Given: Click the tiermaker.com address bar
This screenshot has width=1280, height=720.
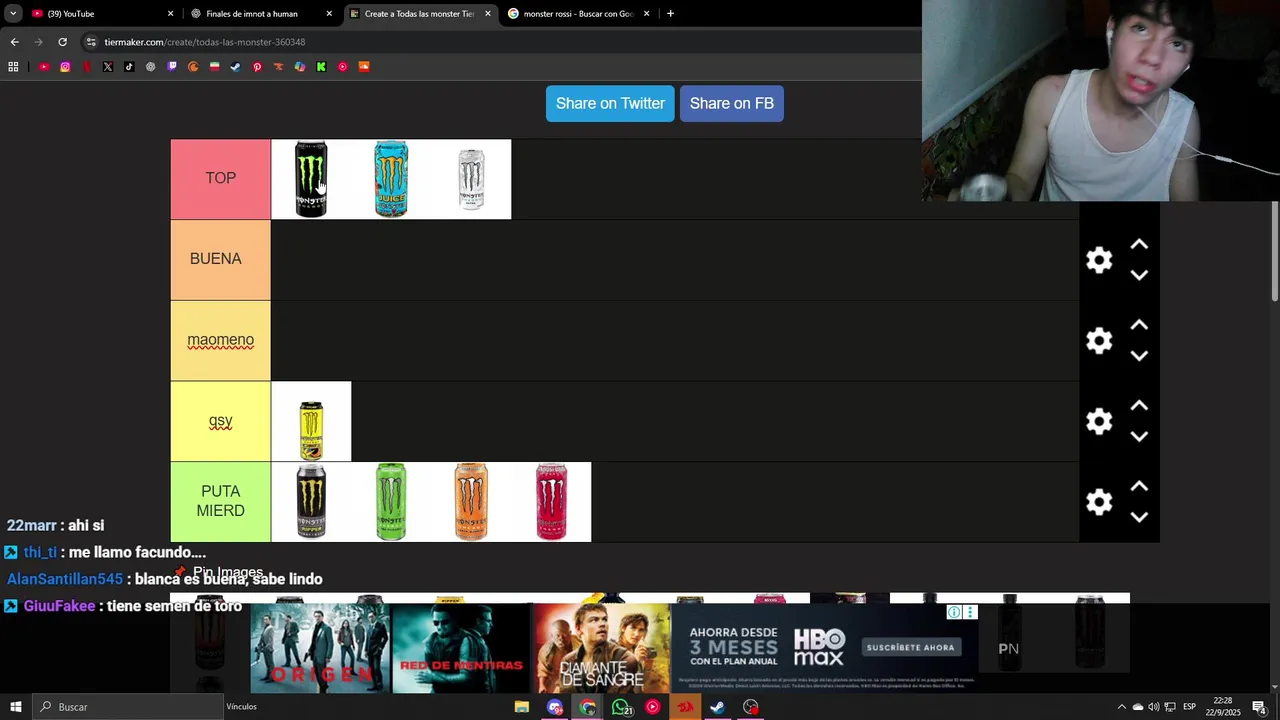Looking at the screenshot, I should point(500,42).
